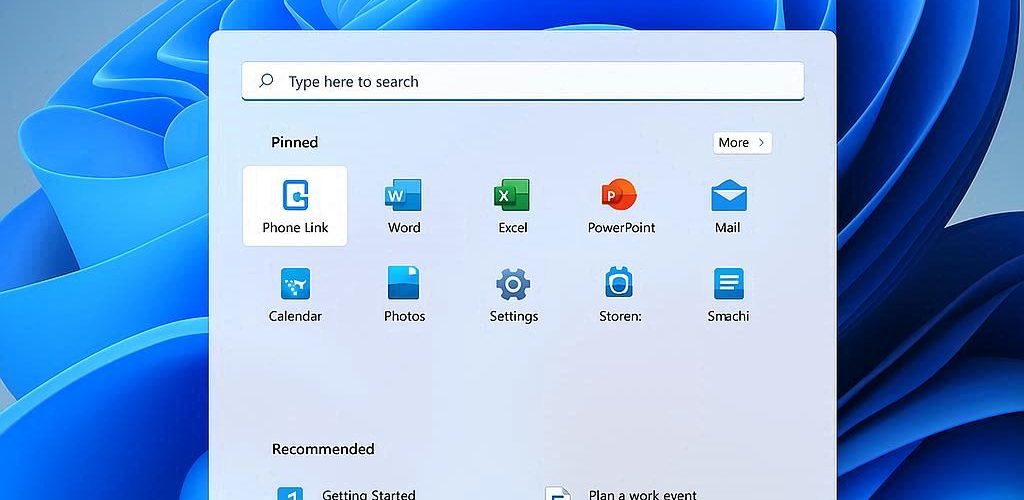Viewport: 1024px width, 500px height.
Task: Open the Calendar pinned app
Action: 295,294
